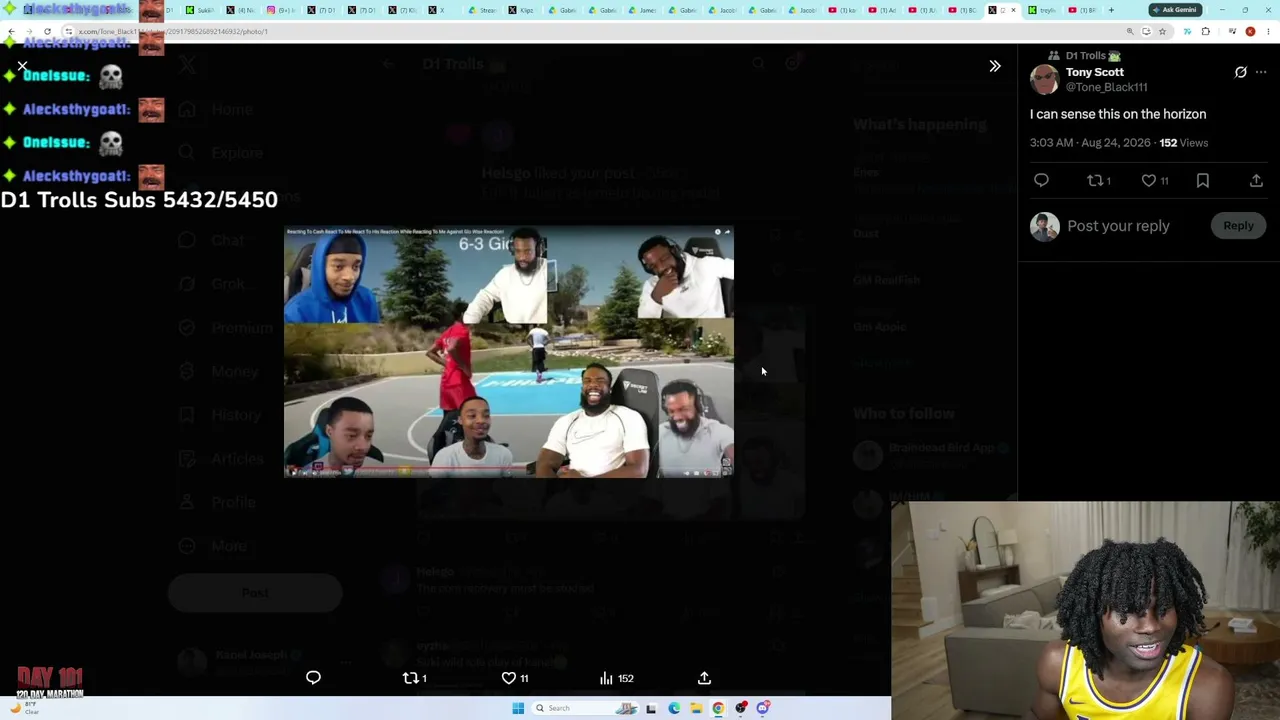Click the Chrome icon on the taskbar
The width and height of the screenshot is (1280, 720).
click(718, 708)
